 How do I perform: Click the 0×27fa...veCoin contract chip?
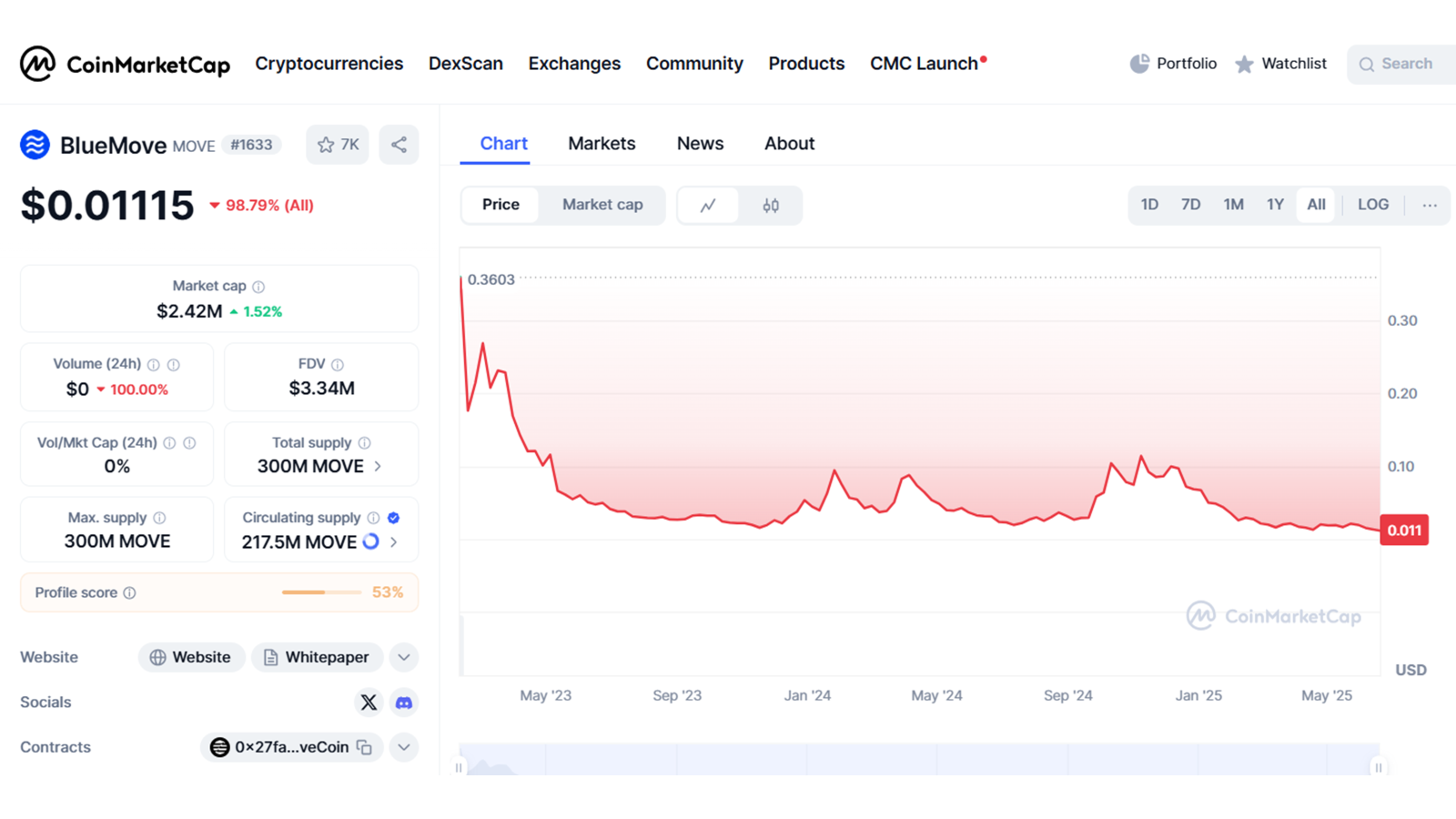[x=291, y=747]
